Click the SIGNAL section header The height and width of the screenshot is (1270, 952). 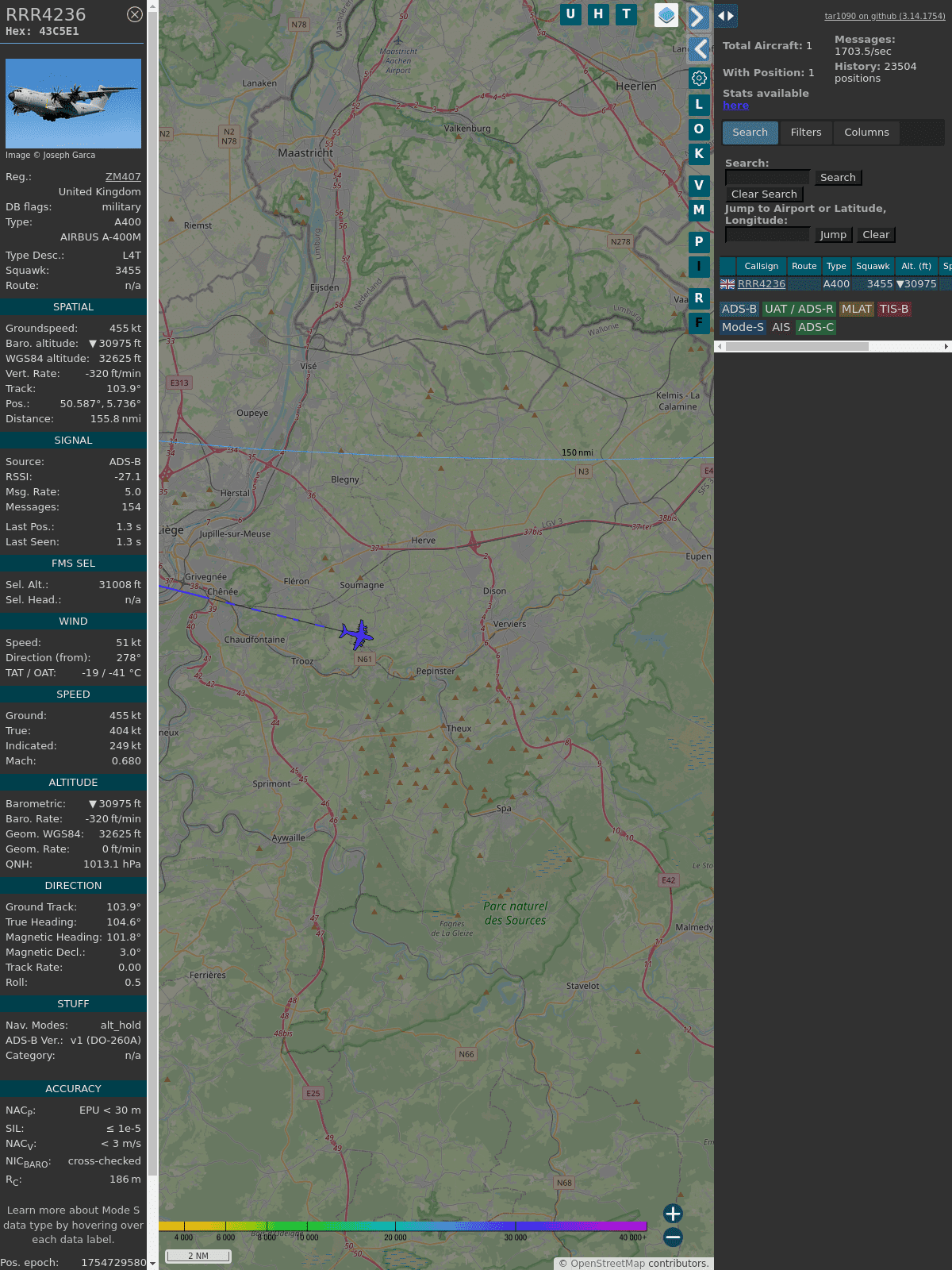click(x=73, y=441)
